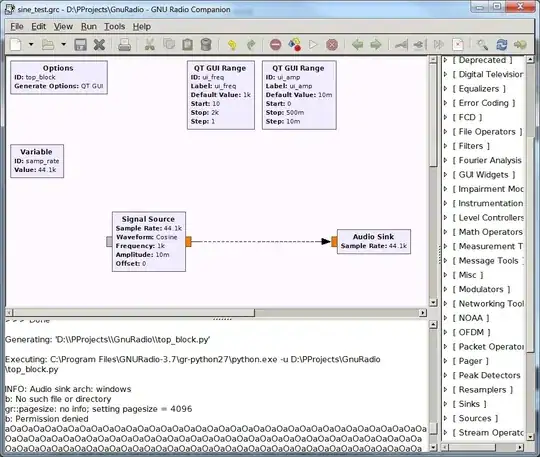Generate the flow graph with colored shapes icon
This screenshot has width=540, height=457.
tap(294, 45)
